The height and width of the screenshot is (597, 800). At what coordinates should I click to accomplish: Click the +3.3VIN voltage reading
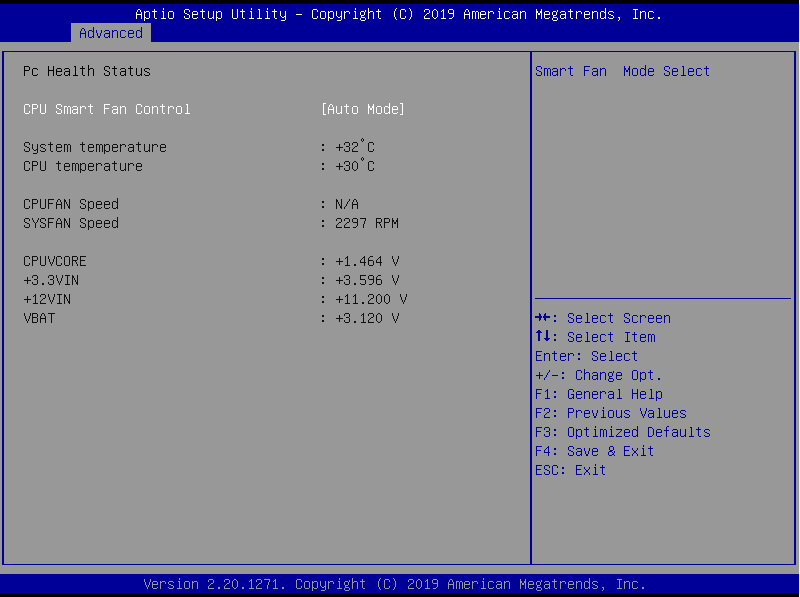(x=366, y=280)
